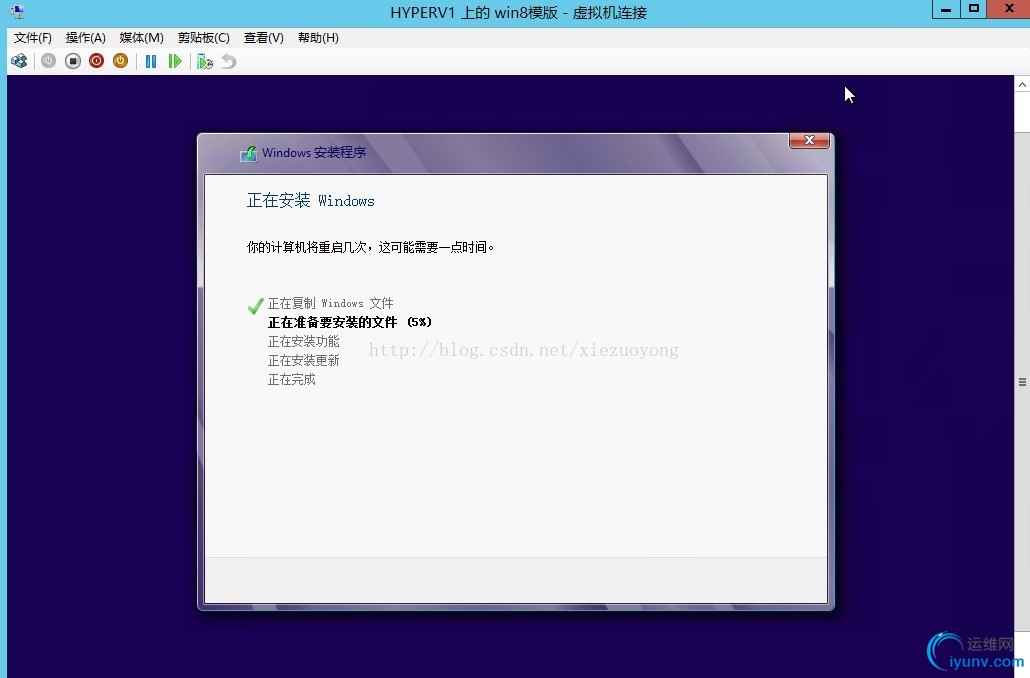
Task: Click the Ctrl+Alt+Delete toolbar icon
Action: pos(19,61)
